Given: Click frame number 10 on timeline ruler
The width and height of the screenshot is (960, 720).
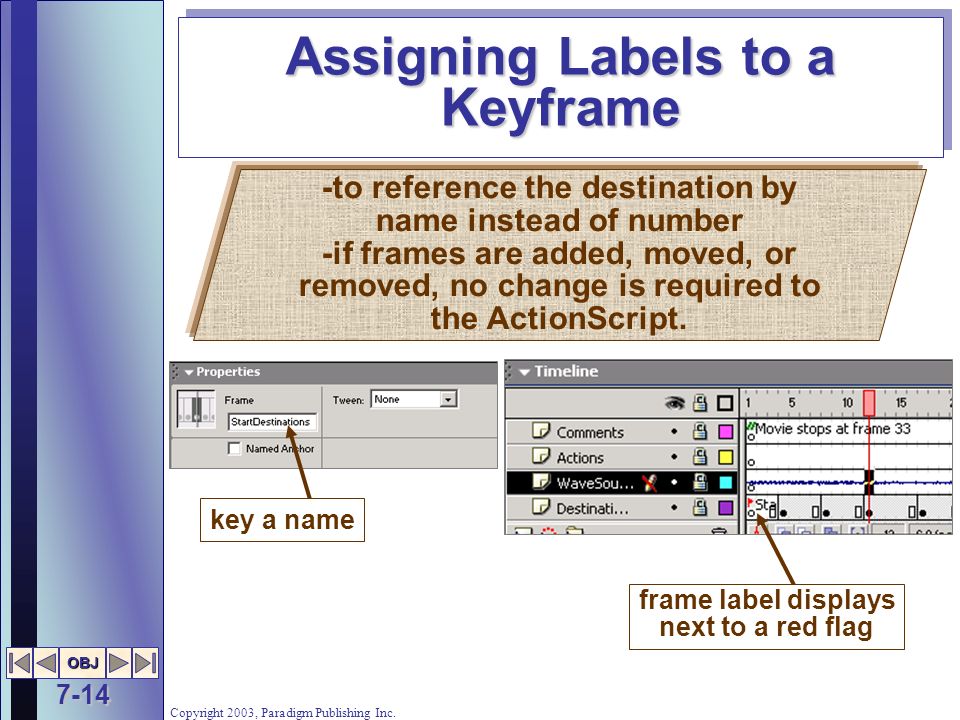Looking at the screenshot, I should point(847,403).
